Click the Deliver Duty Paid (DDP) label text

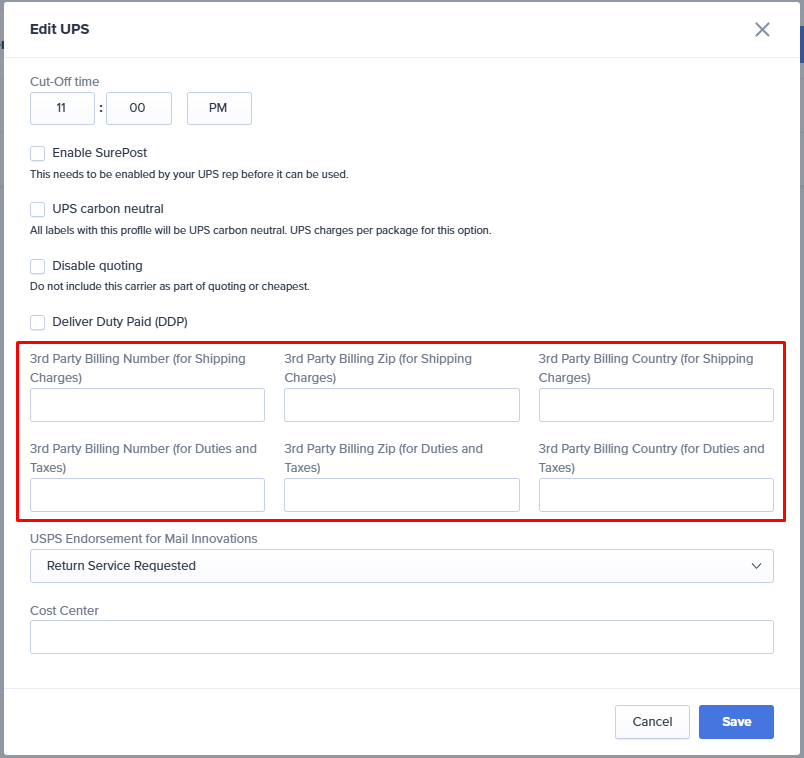[x=120, y=322]
